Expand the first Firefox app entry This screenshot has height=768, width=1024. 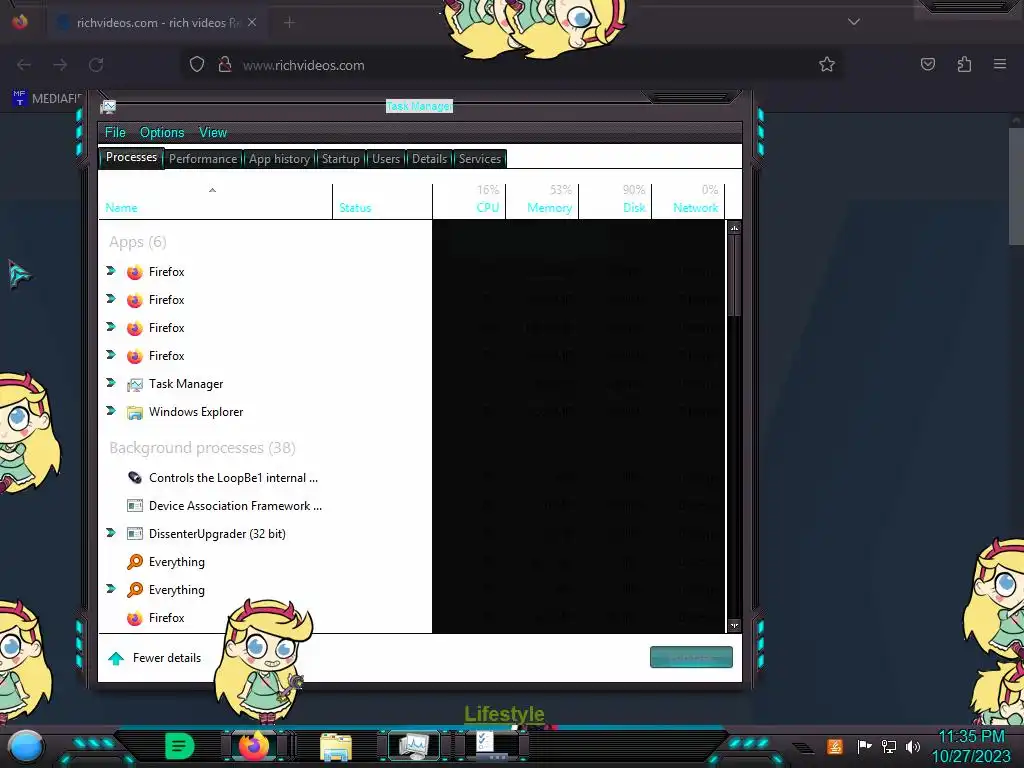[x=111, y=271]
